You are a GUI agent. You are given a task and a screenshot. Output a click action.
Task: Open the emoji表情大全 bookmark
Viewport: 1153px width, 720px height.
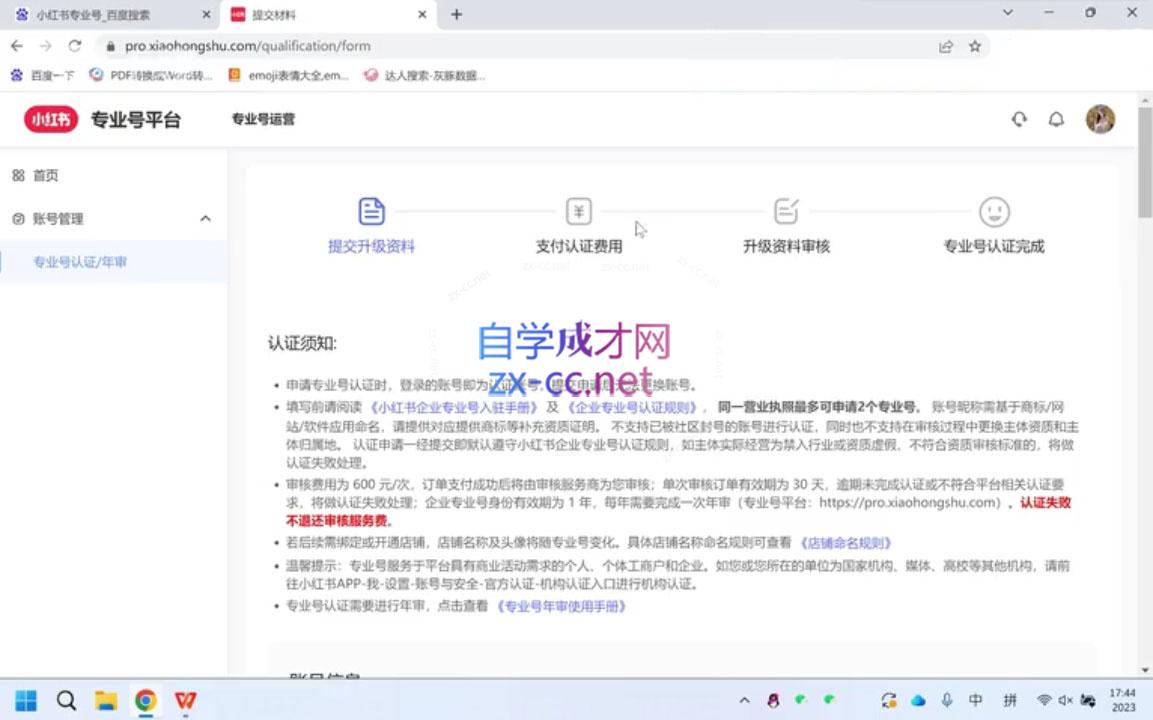(x=290, y=75)
